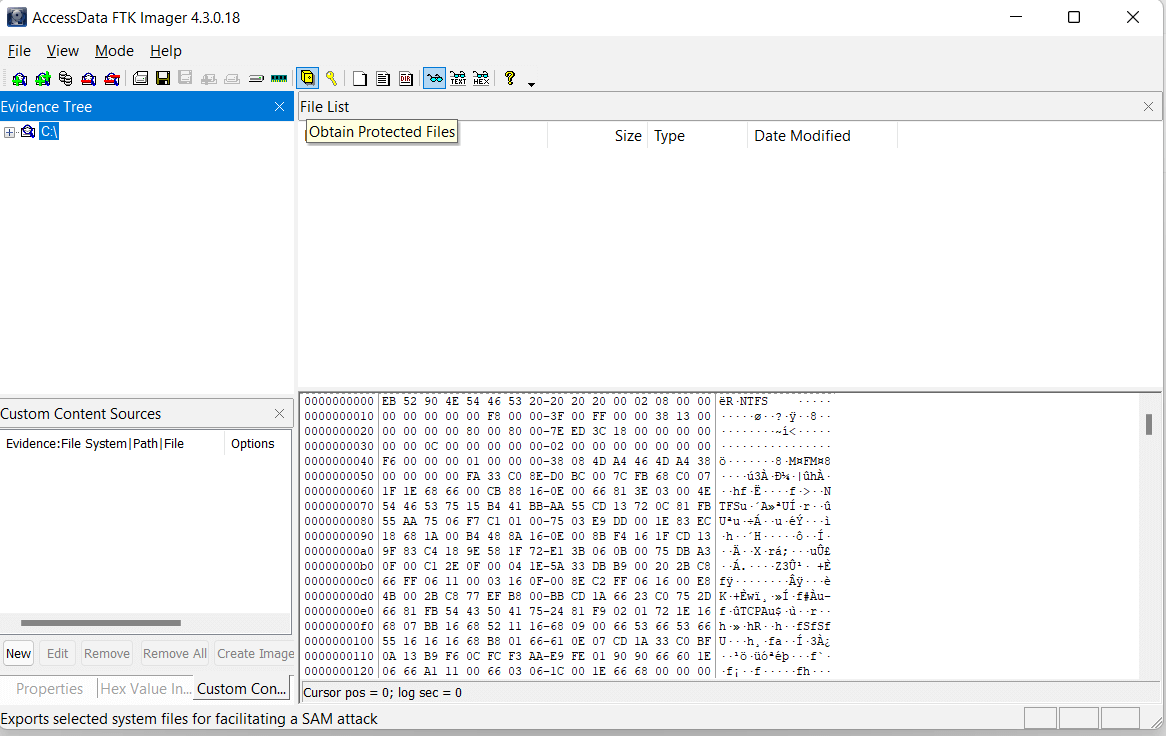
Task: Open the File menu
Action: tap(19, 51)
